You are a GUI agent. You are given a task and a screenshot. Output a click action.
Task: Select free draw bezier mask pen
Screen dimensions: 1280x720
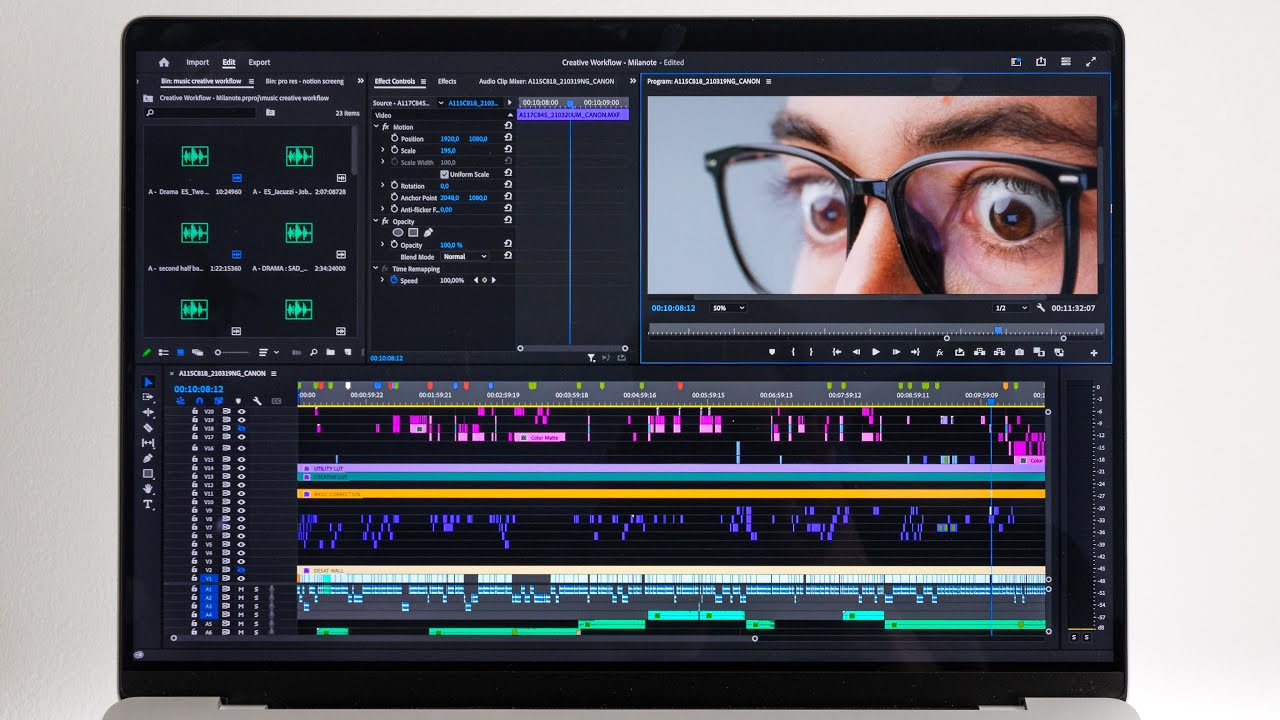coord(428,232)
